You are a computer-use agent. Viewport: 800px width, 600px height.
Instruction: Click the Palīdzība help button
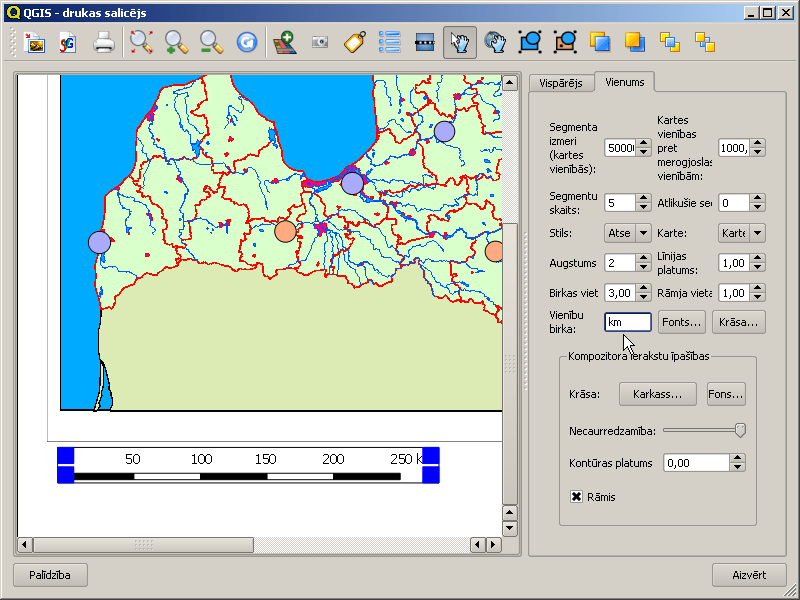(x=50, y=575)
